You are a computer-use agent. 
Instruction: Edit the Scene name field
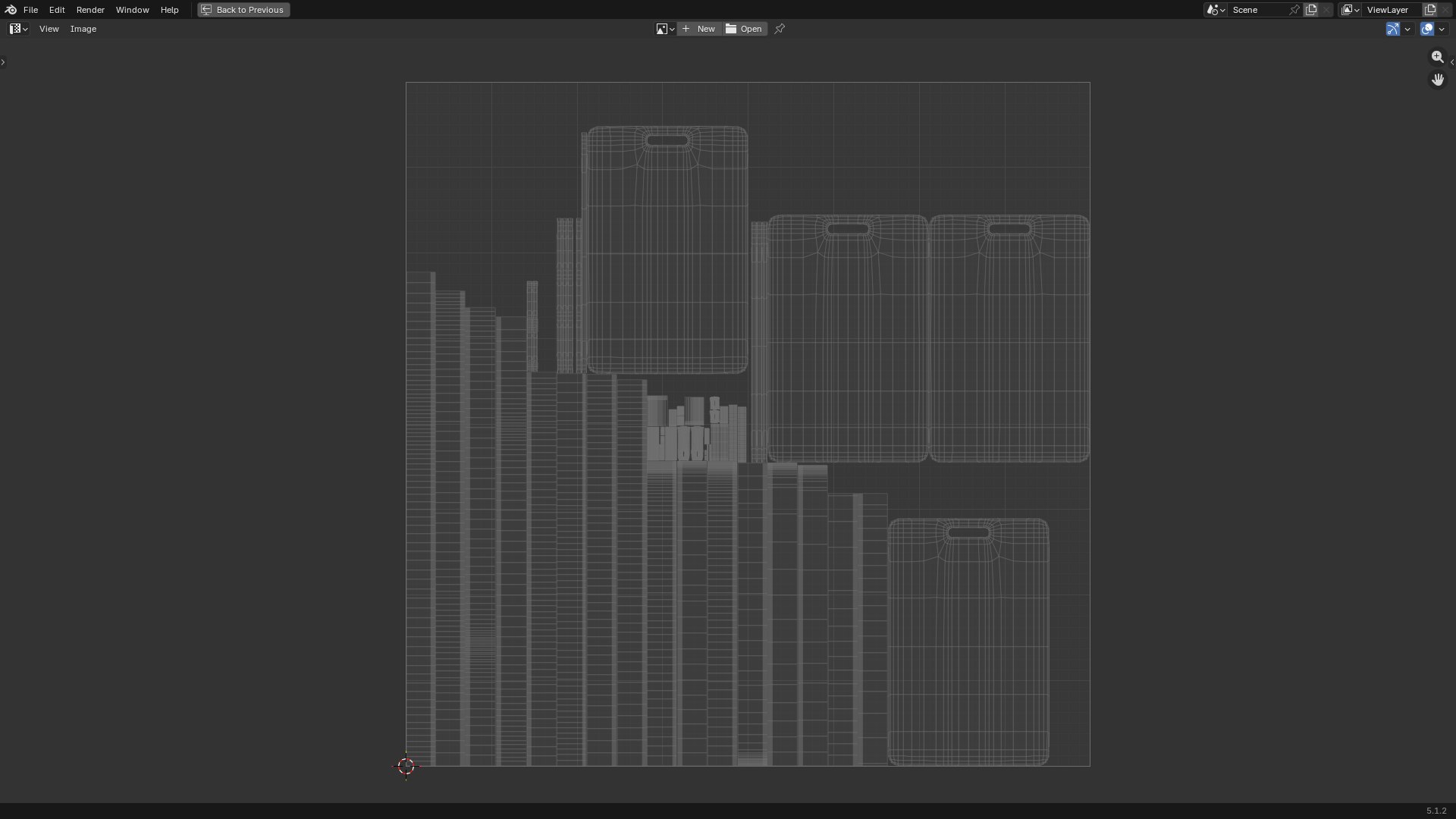[1258, 10]
